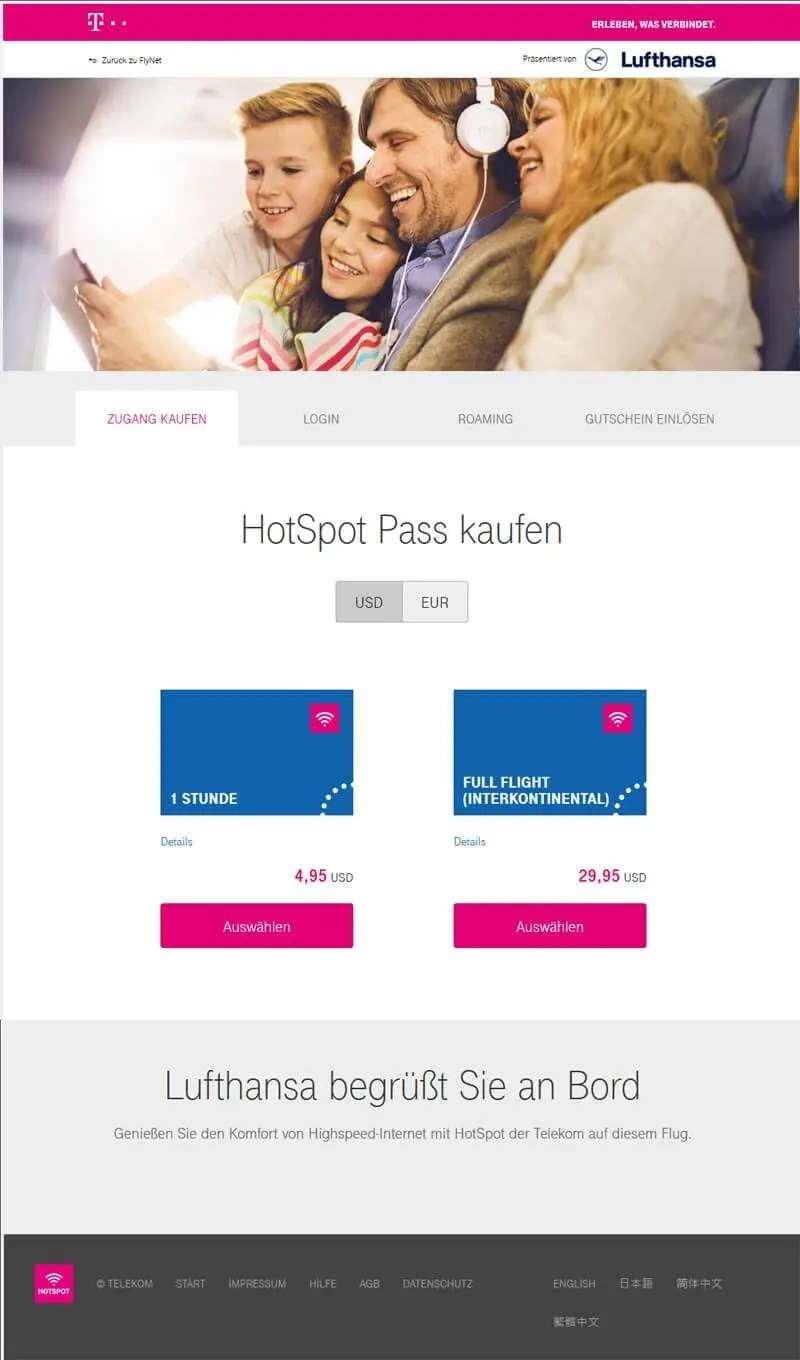Open the Roaming tab
The width and height of the screenshot is (800, 1360).
point(485,419)
